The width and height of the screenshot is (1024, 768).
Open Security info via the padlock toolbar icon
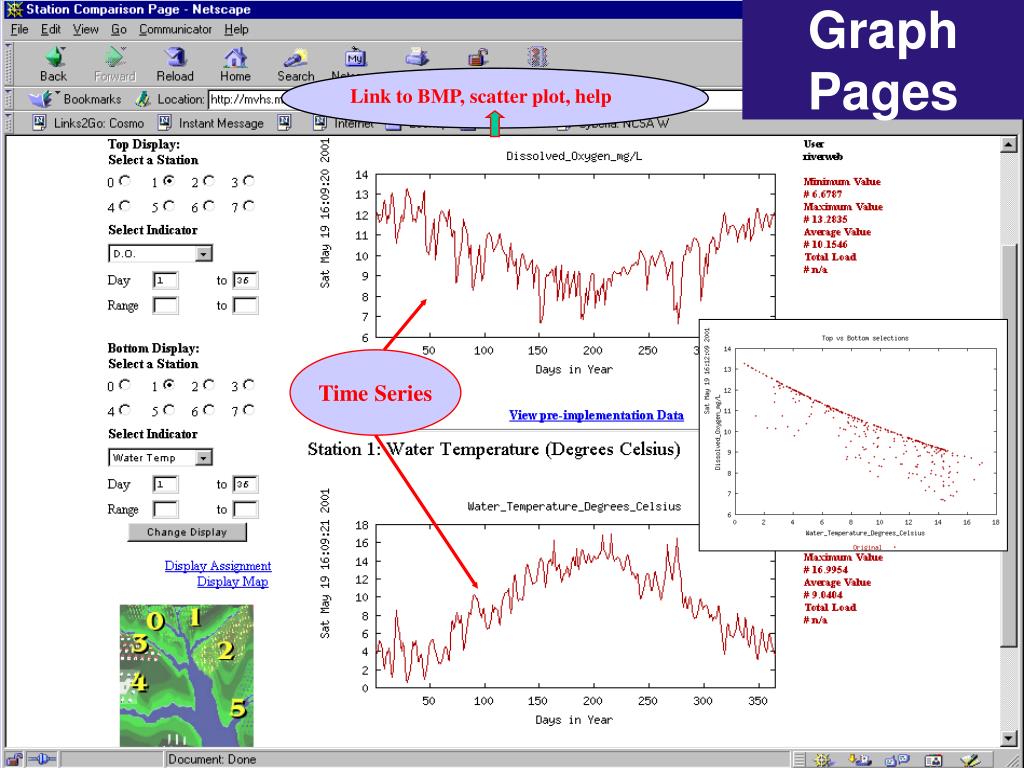pos(479,57)
